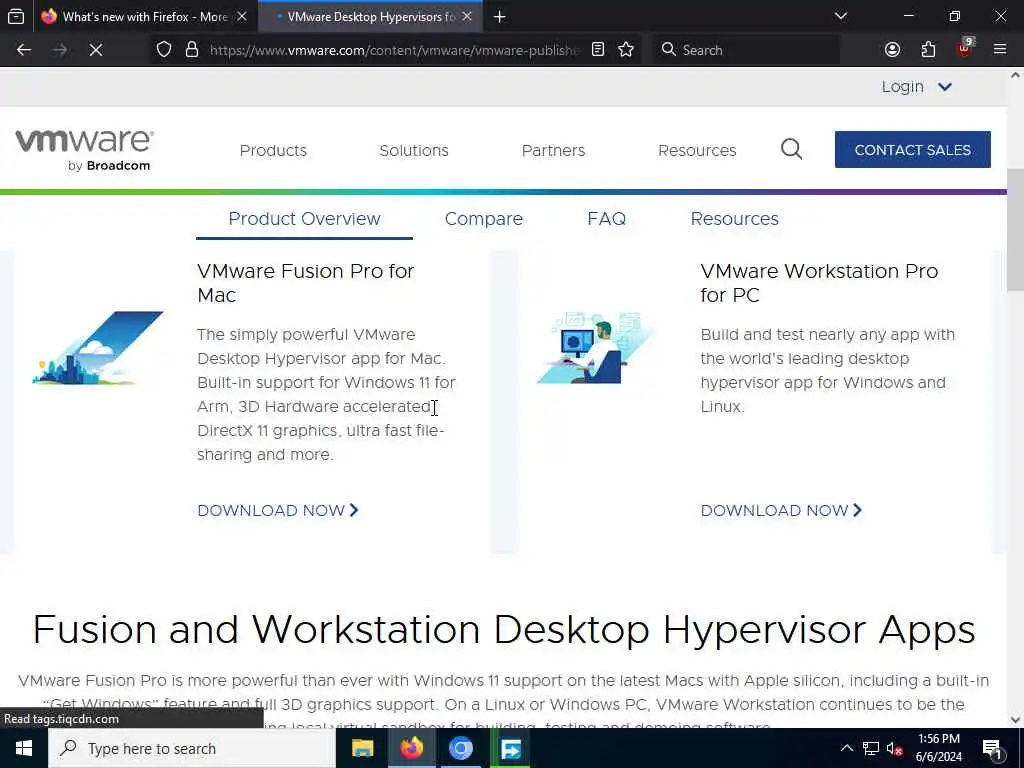
Task: Open the Partners menu
Action: click(553, 150)
